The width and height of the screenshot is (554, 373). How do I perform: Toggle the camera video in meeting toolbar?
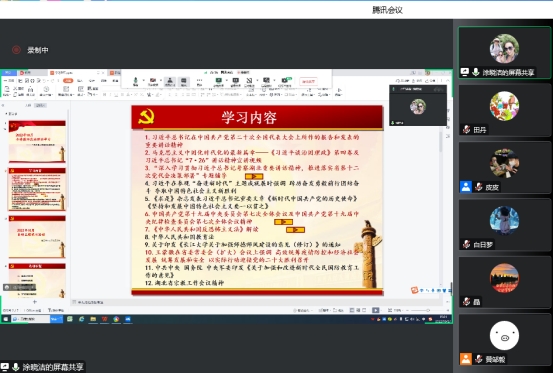click(153, 82)
